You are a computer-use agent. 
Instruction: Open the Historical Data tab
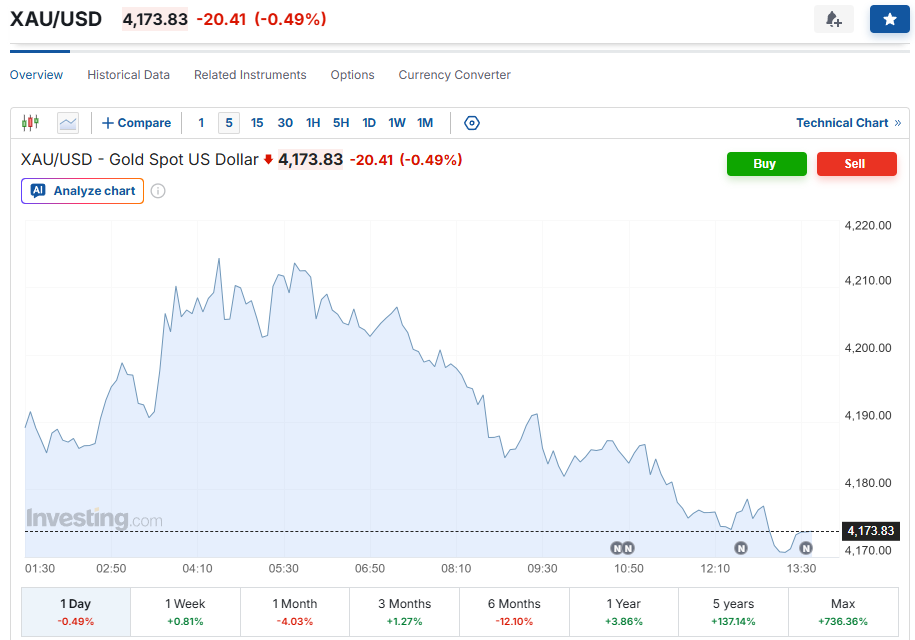point(128,75)
